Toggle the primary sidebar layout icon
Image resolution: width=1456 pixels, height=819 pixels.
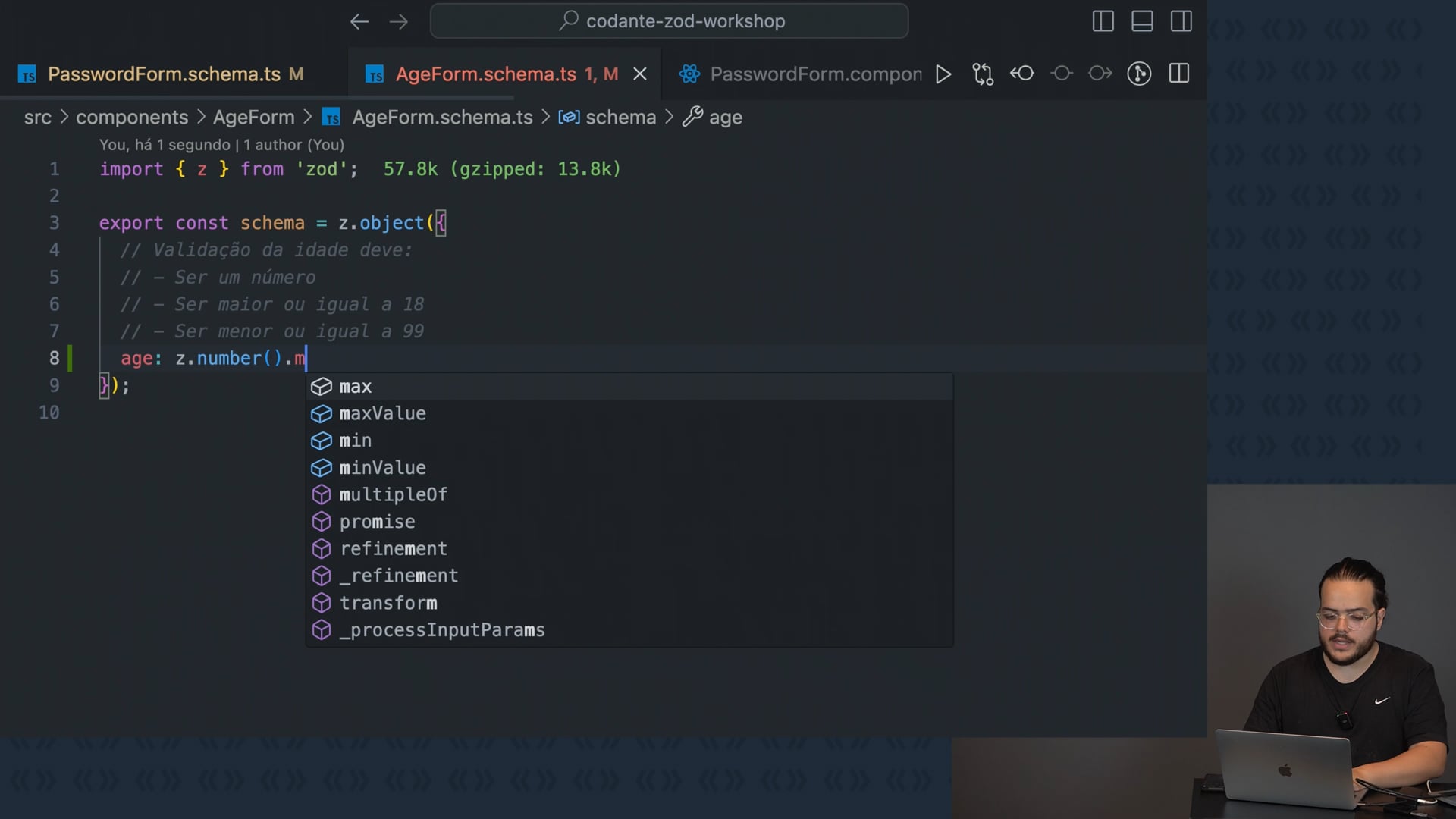[x=1103, y=21]
